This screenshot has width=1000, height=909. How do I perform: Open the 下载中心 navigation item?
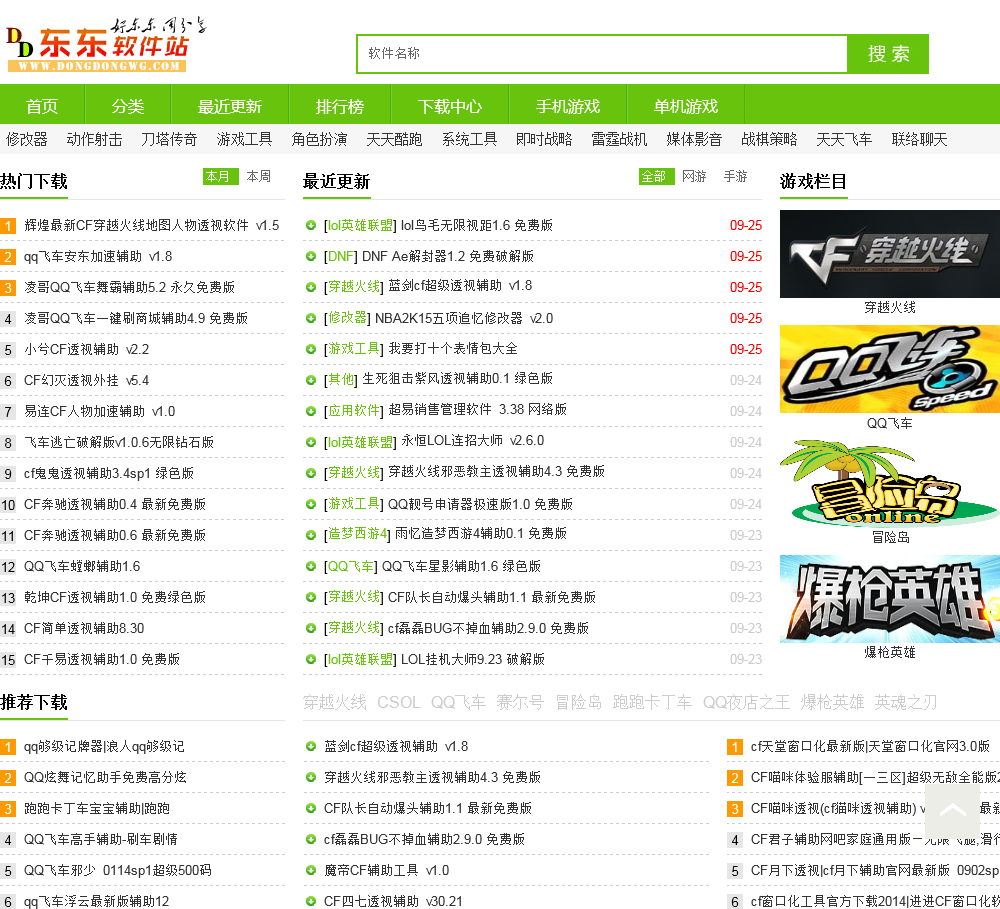tap(450, 106)
